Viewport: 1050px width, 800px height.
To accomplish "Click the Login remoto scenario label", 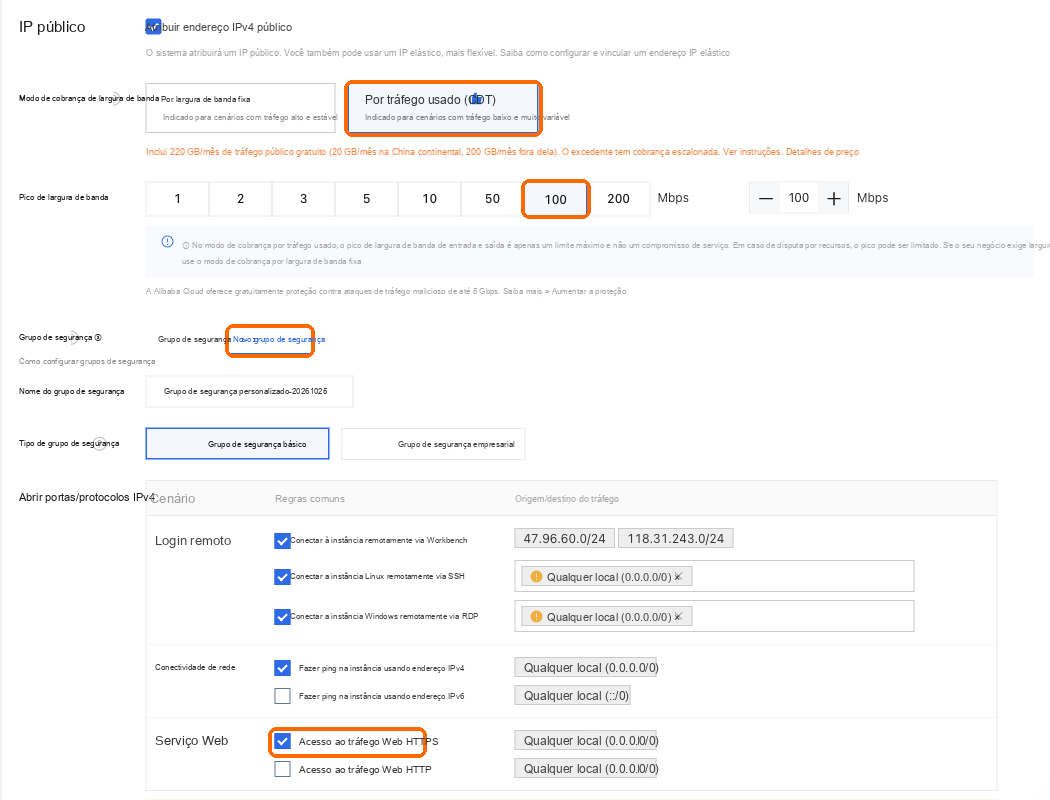I will (193, 541).
